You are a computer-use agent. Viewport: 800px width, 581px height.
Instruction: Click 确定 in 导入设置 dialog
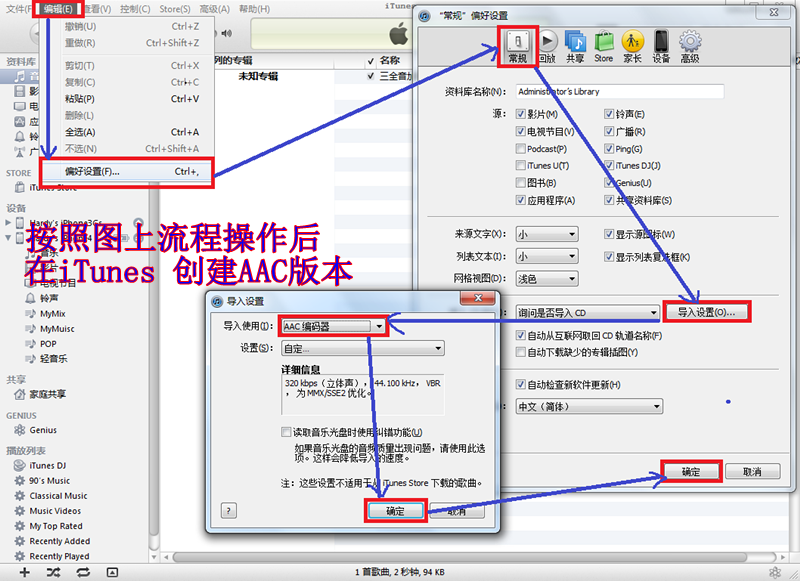(395, 511)
